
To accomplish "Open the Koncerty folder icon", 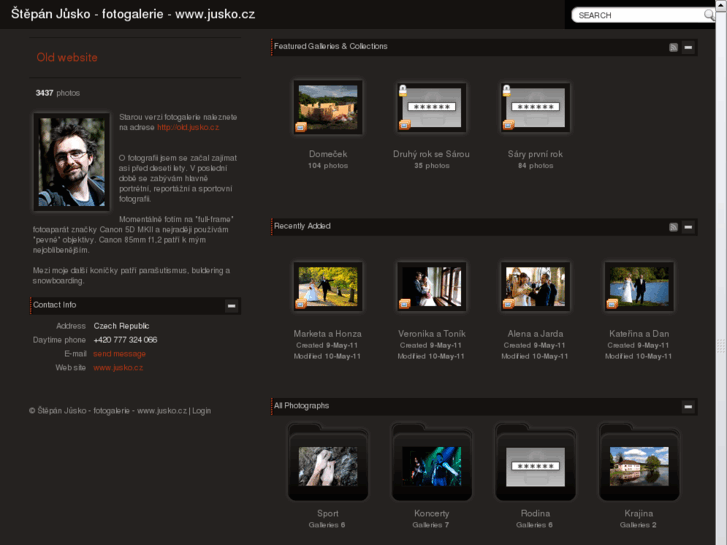I will click(x=431, y=465).
